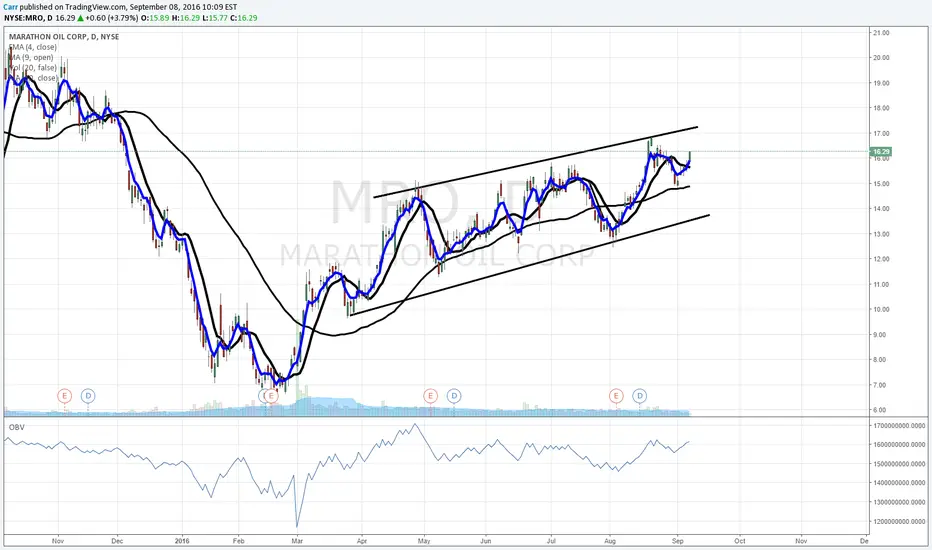The image size is (932, 550).
Task: Click the 13.00 price axis label
Action: tap(881, 234)
